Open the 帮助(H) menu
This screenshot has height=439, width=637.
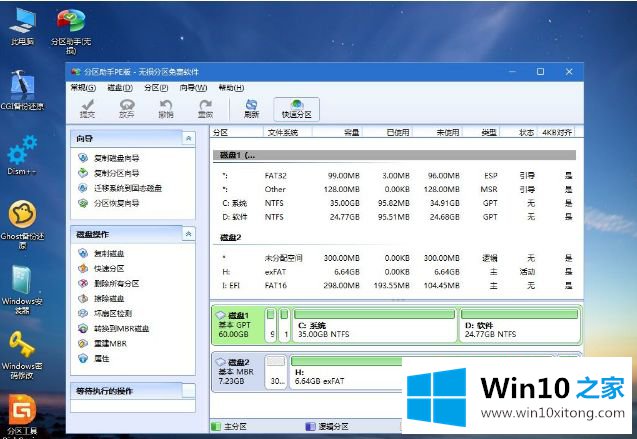[x=232, y=88]
